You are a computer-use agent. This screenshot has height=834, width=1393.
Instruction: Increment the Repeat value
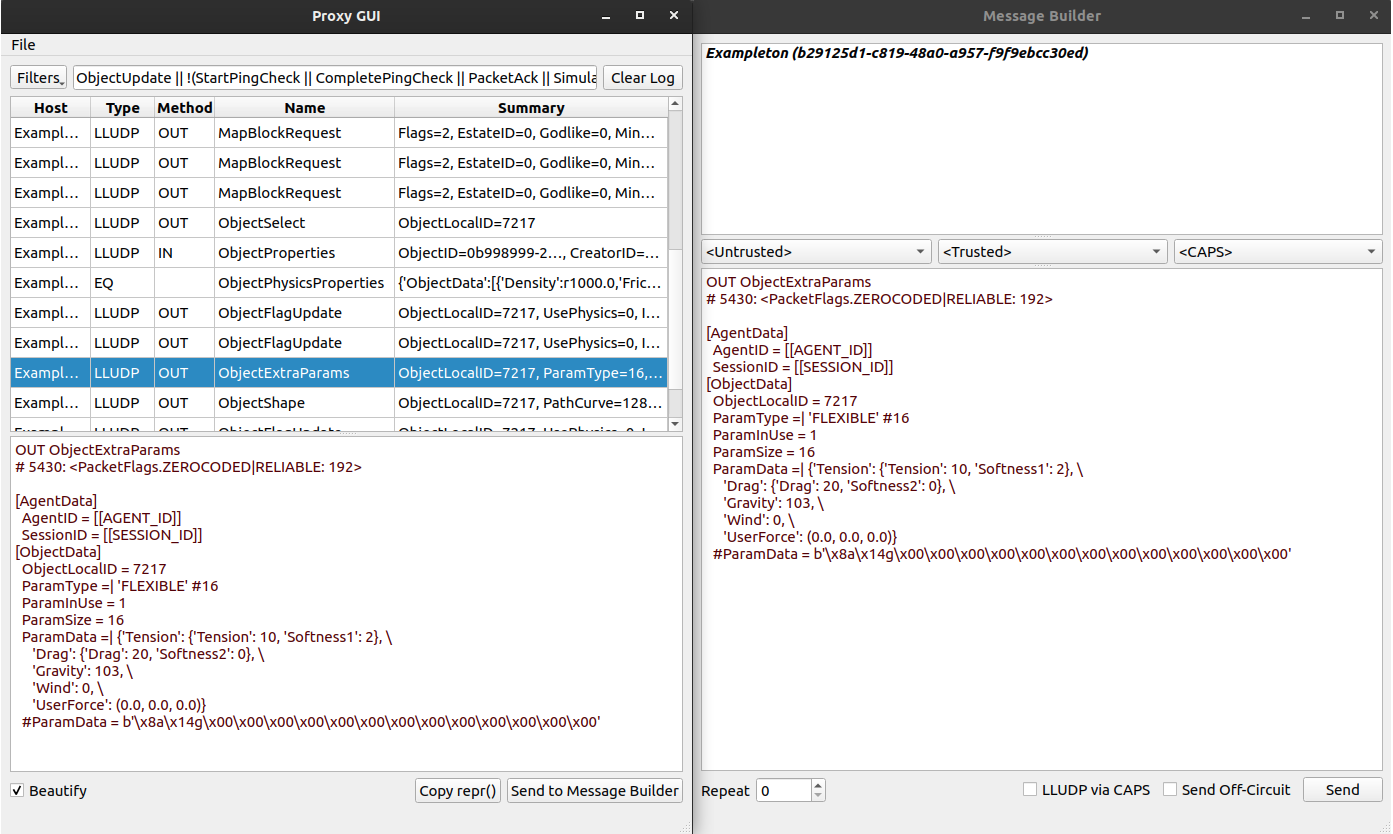click(816, 784)
